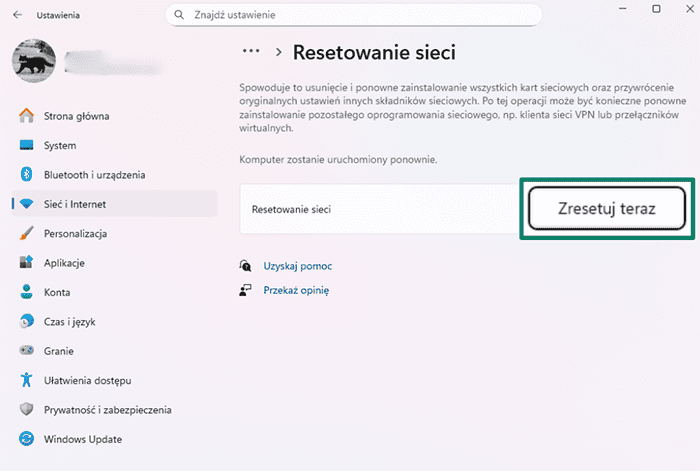Image resolution: width=700 pixels, height=471 pixels.
Task: Click the Ułatwienia dostępu accessibility icon
Action: click(x=27, y=381)
